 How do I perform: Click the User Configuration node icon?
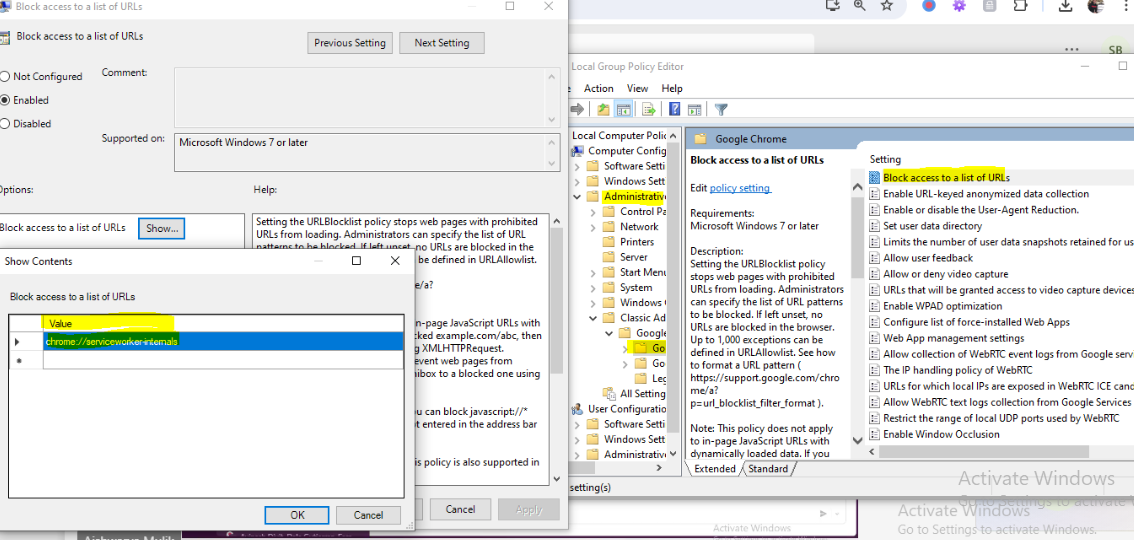click(578, 408)
